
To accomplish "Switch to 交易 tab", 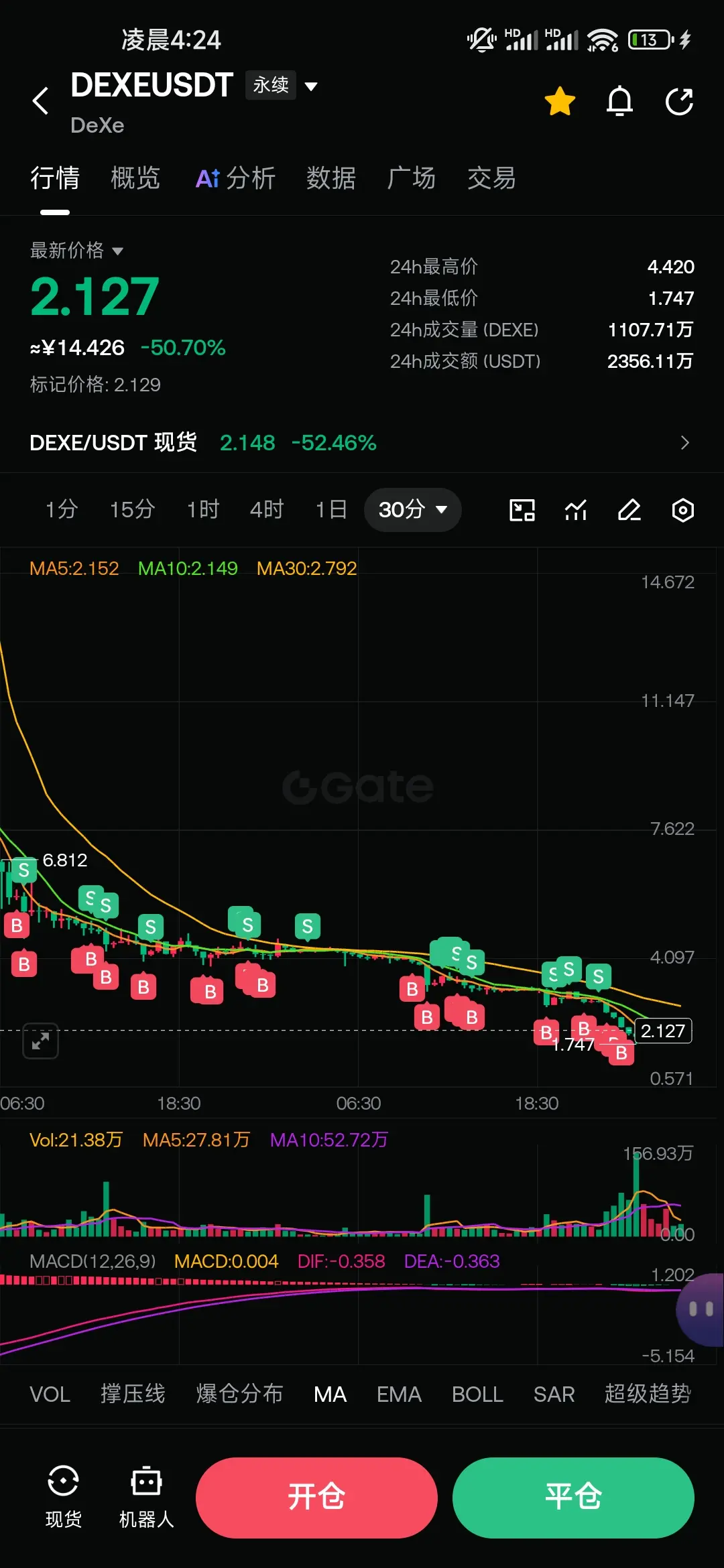I will point(492,178).
